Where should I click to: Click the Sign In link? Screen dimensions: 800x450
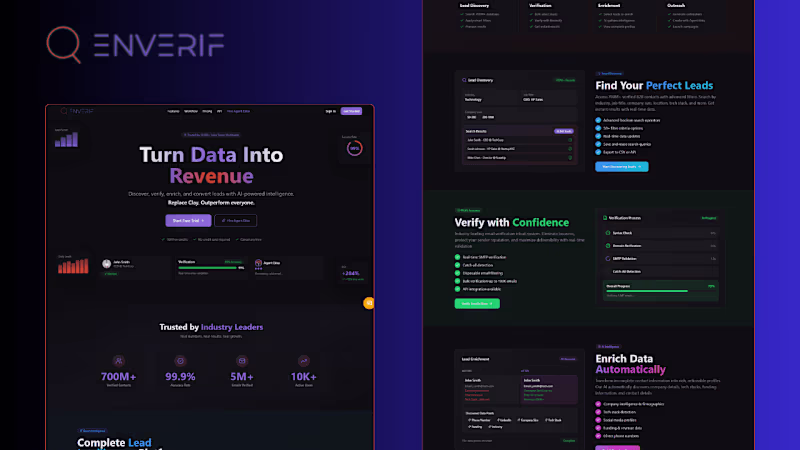331,111
